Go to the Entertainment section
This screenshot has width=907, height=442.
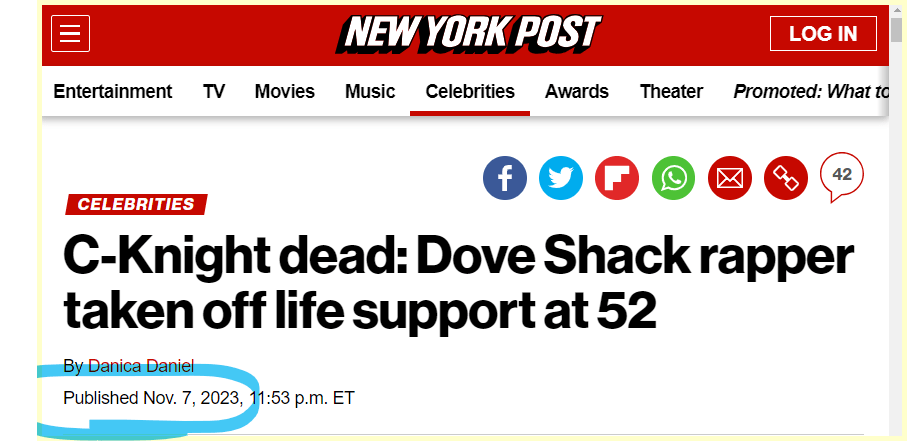coord(113,91)
